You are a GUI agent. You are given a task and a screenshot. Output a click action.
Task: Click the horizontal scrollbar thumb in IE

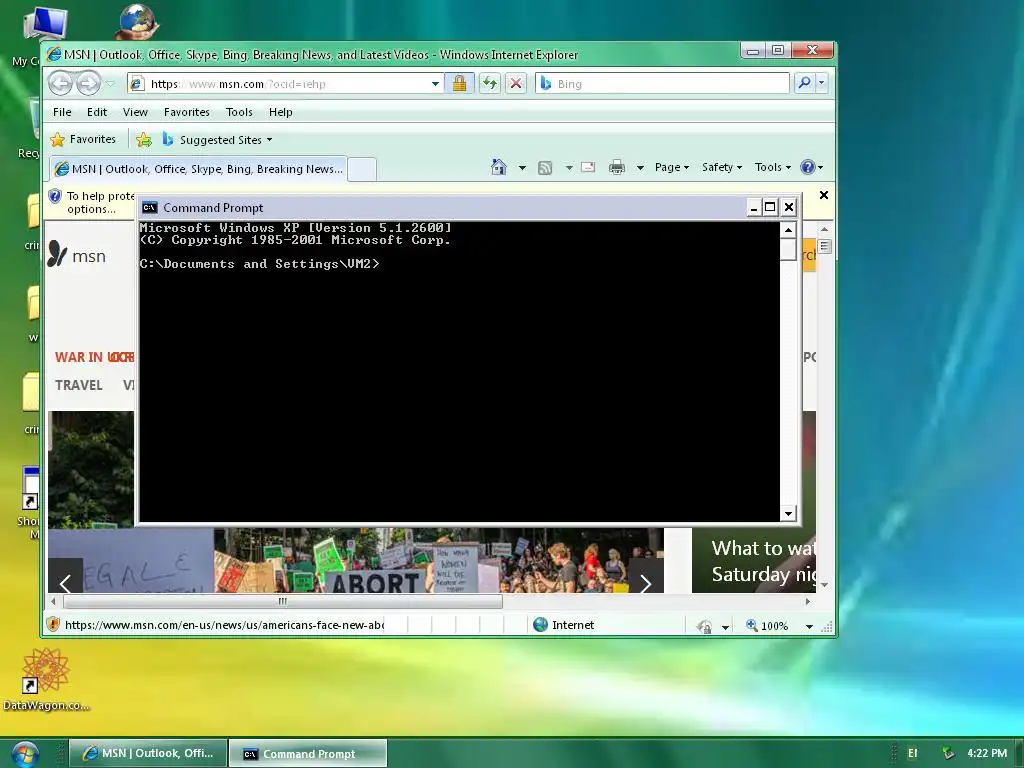tap(283, 601)
